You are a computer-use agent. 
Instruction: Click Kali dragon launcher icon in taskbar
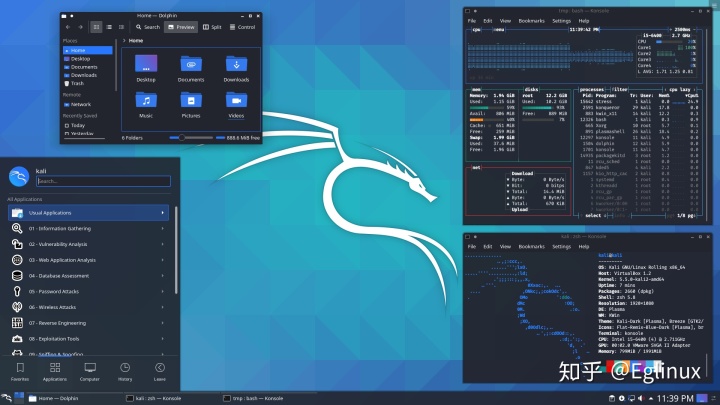[6, 398]
